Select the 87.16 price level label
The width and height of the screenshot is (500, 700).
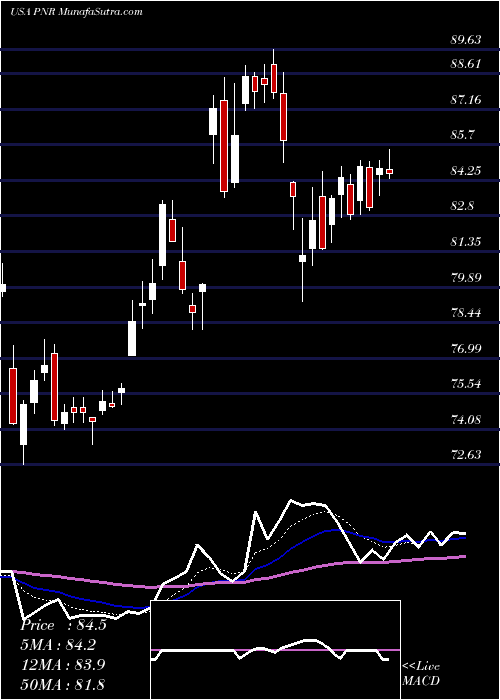click(466, 99)
